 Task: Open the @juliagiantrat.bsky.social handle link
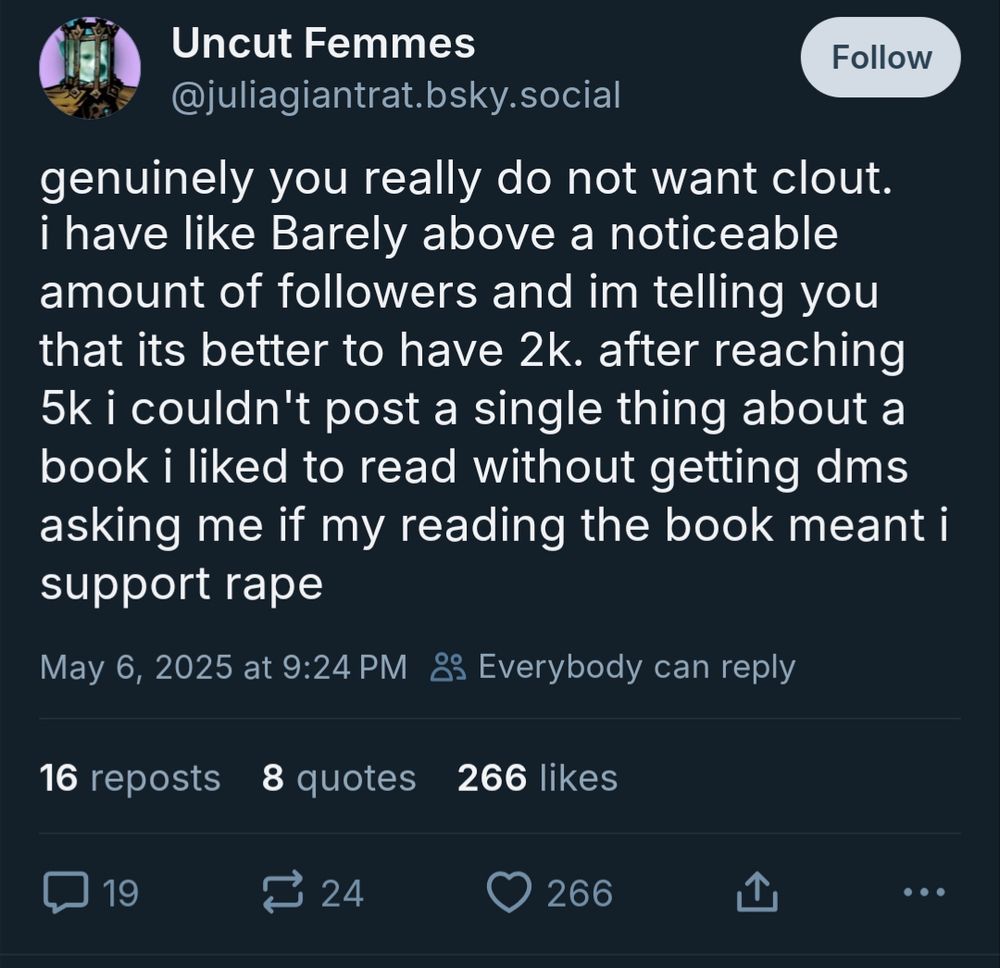pyautogui.click(x=396, y=95)
